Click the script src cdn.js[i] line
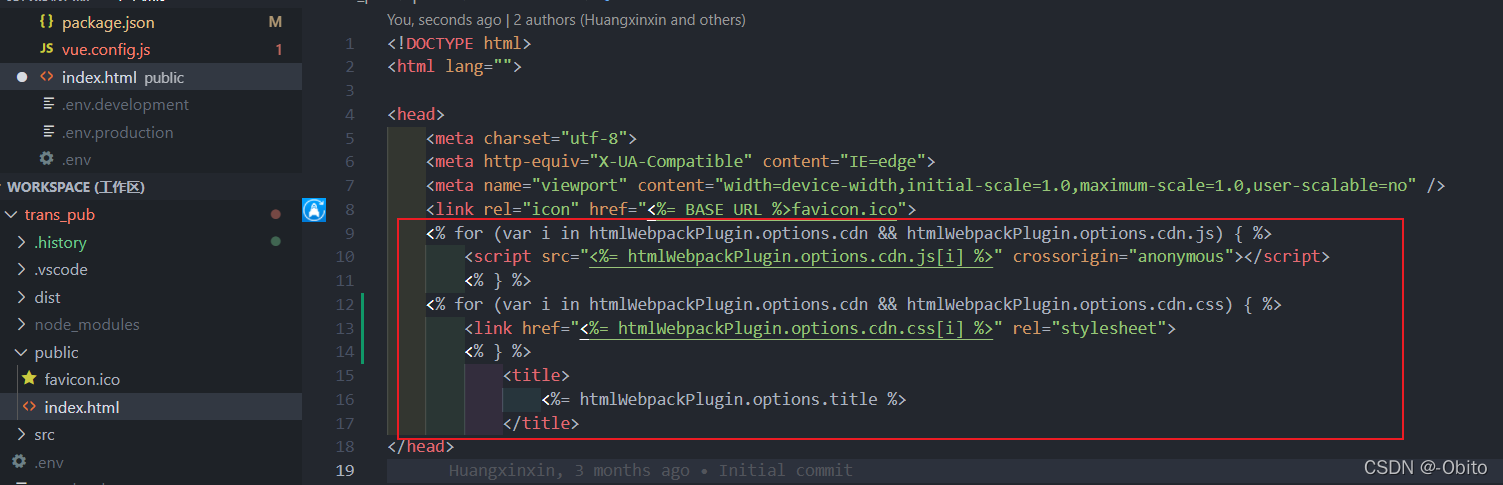This screenshot has height=485, width=1503. 897,257
